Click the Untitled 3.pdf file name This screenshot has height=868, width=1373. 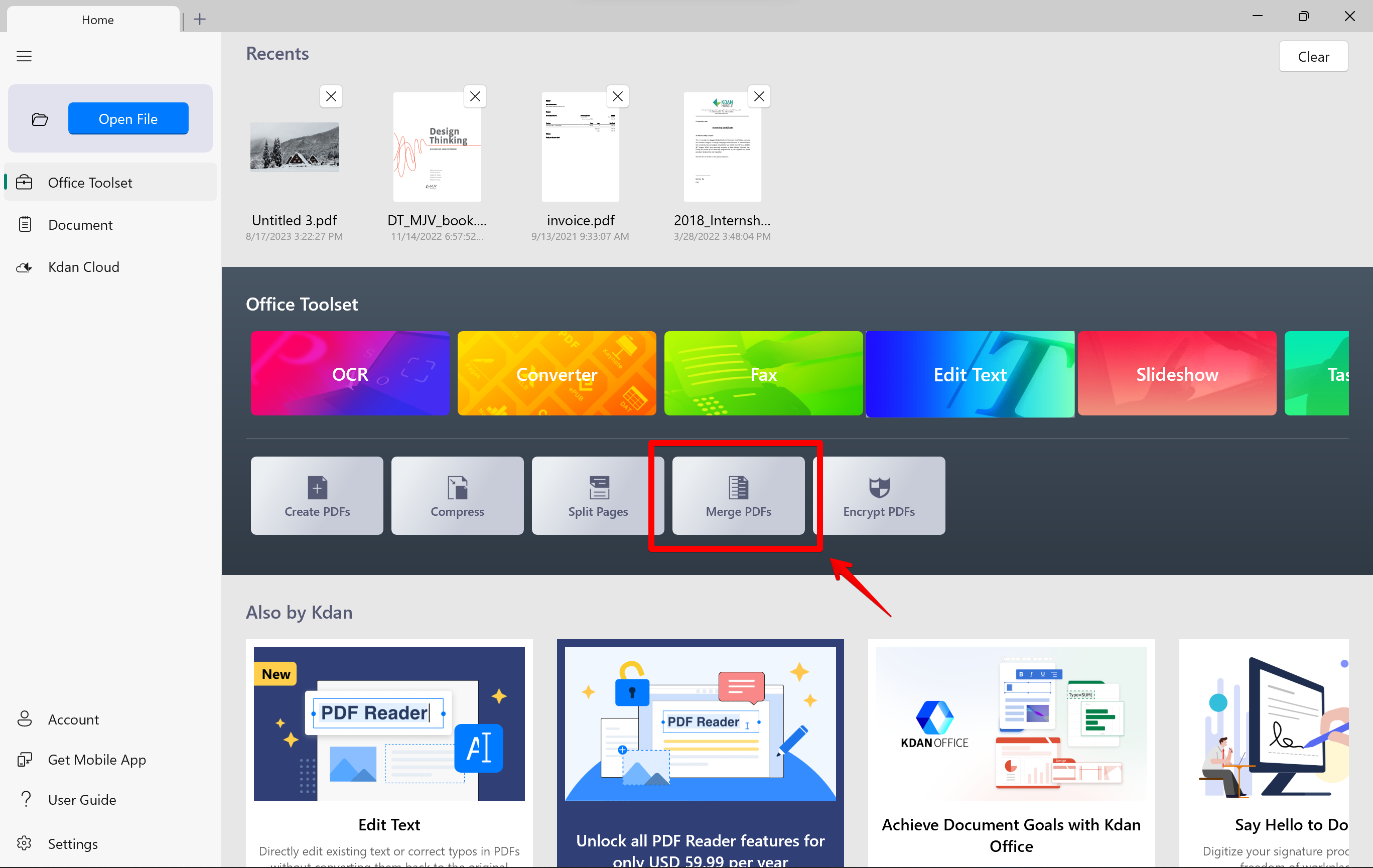click(294, 221)
